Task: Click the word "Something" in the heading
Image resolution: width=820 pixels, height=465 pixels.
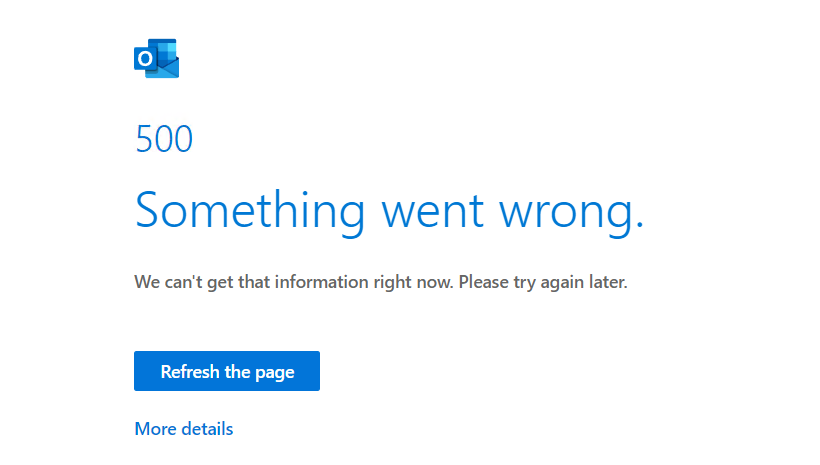Action: [250, 211]
